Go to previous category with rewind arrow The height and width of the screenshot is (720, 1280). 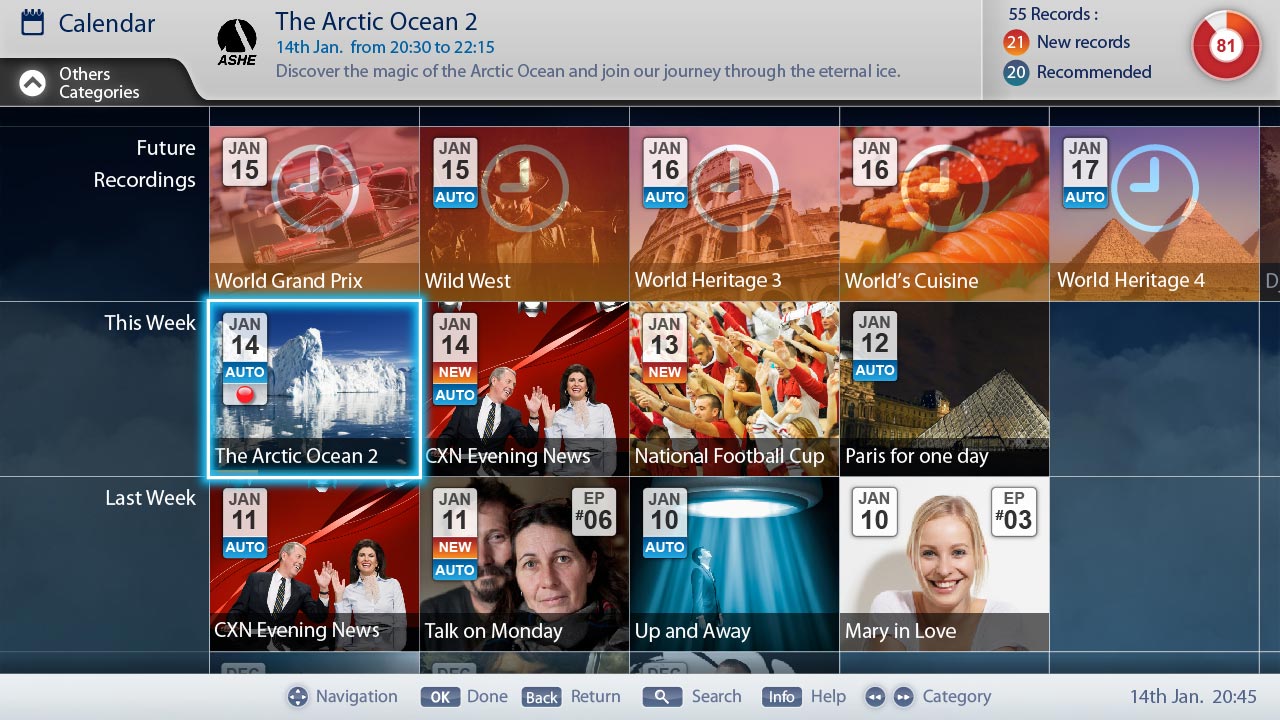point(875,697)
